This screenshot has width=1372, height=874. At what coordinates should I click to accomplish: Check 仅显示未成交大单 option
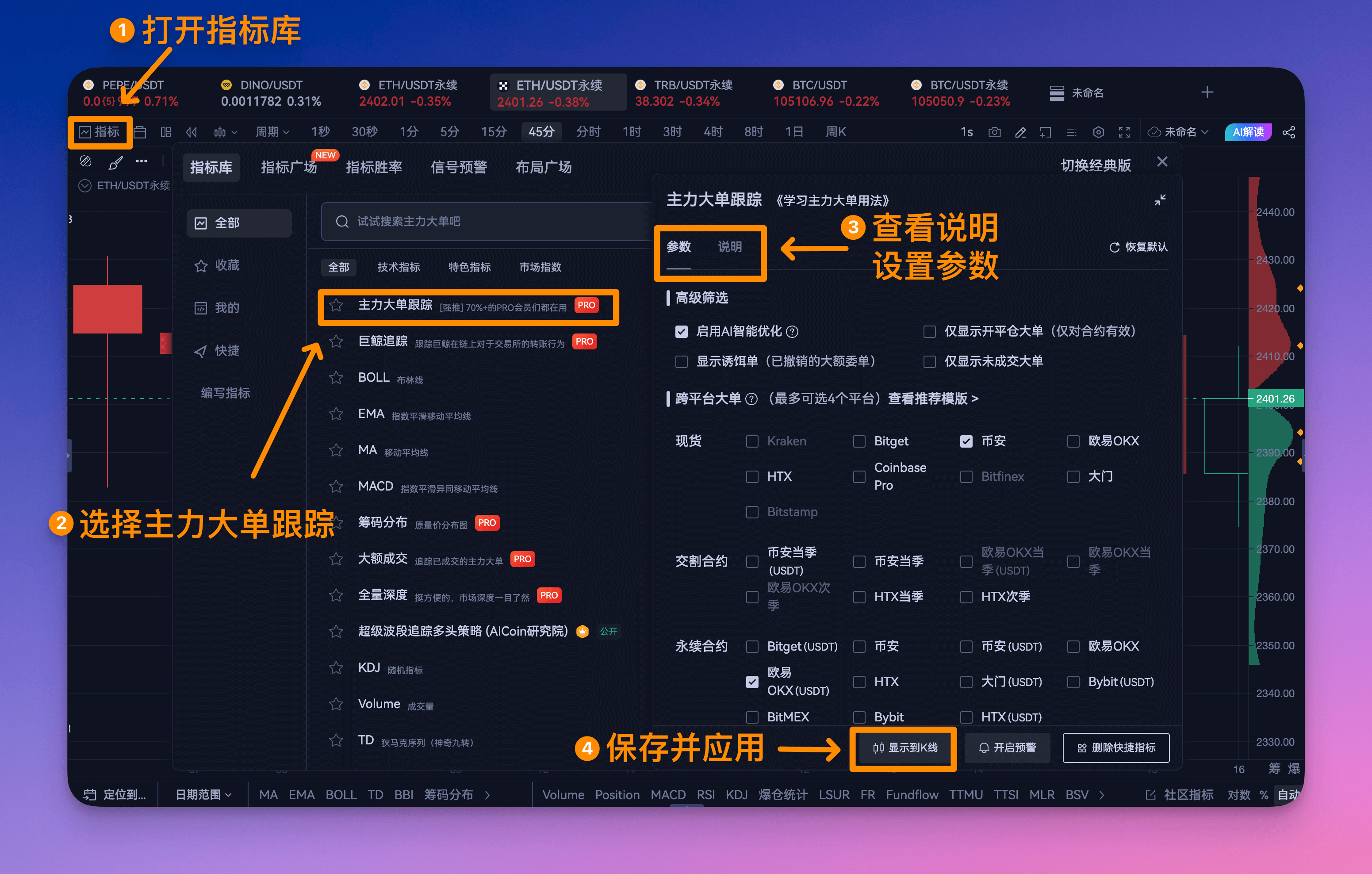929,362
